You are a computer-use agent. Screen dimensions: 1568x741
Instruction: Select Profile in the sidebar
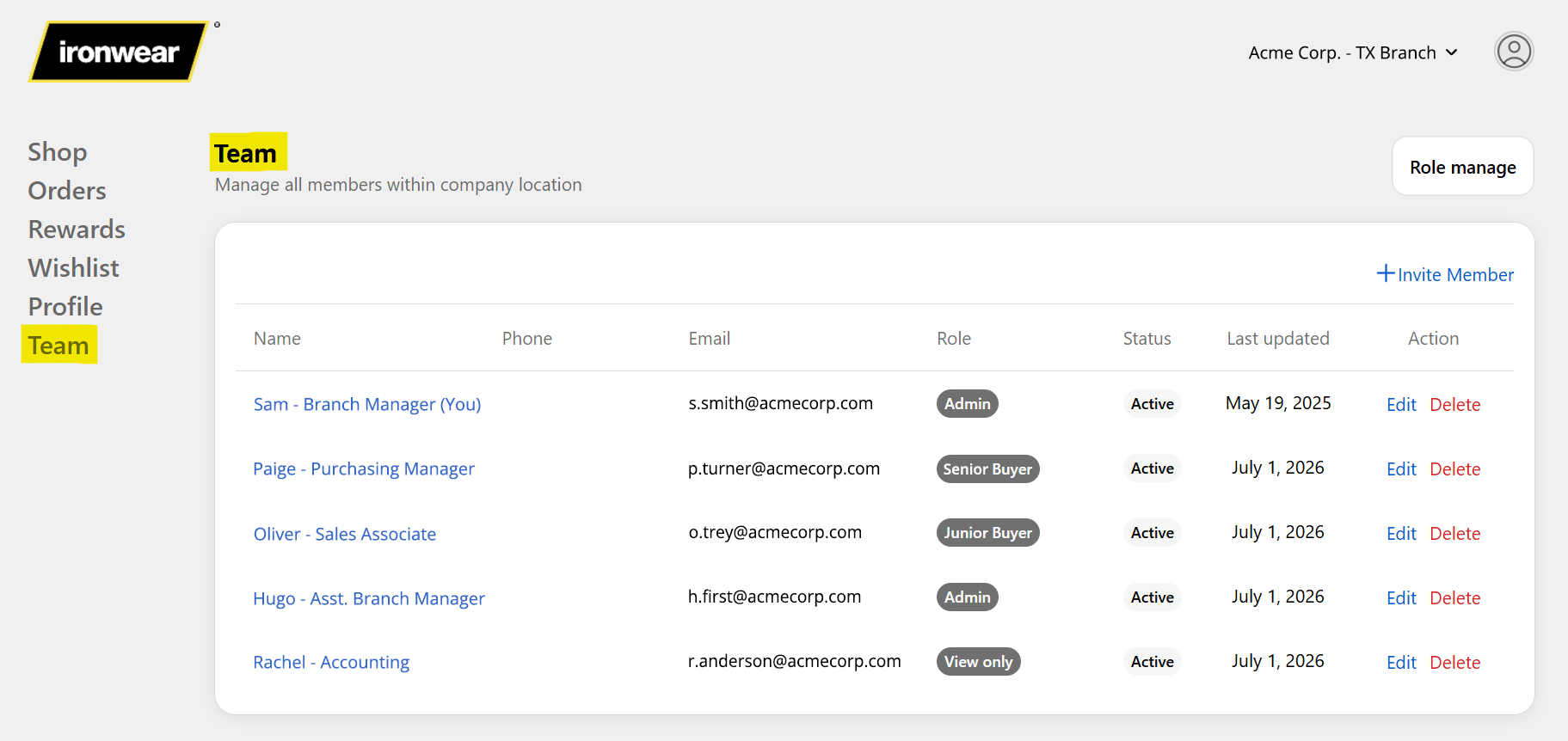(65, 307)
